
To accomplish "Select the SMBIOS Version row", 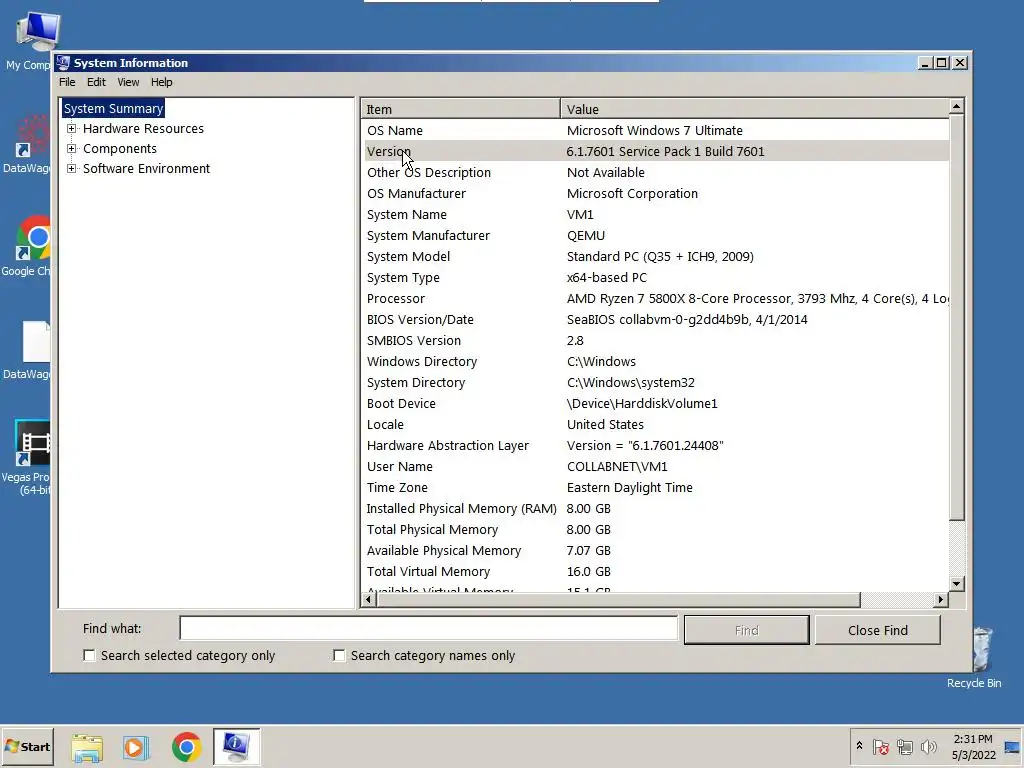I will (x=655, y=340).
